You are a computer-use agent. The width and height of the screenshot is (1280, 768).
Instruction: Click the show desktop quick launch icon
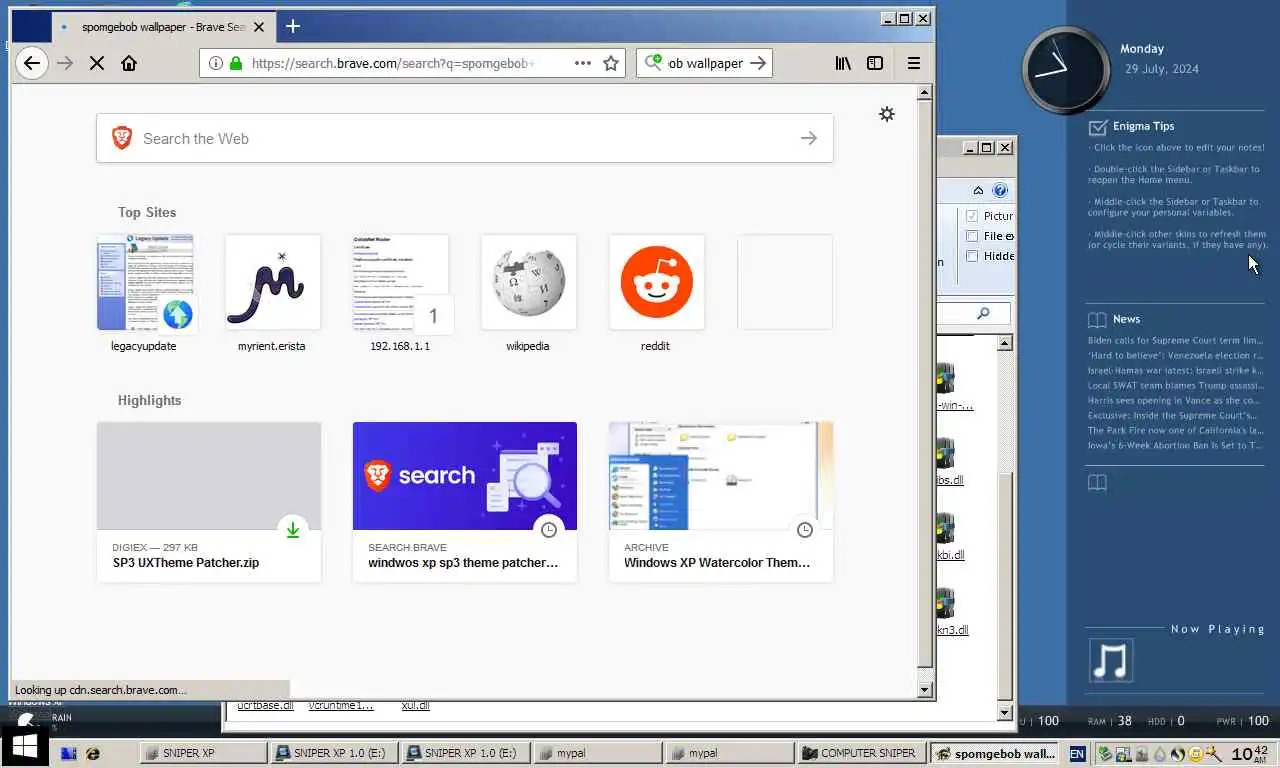coord(69,753)
